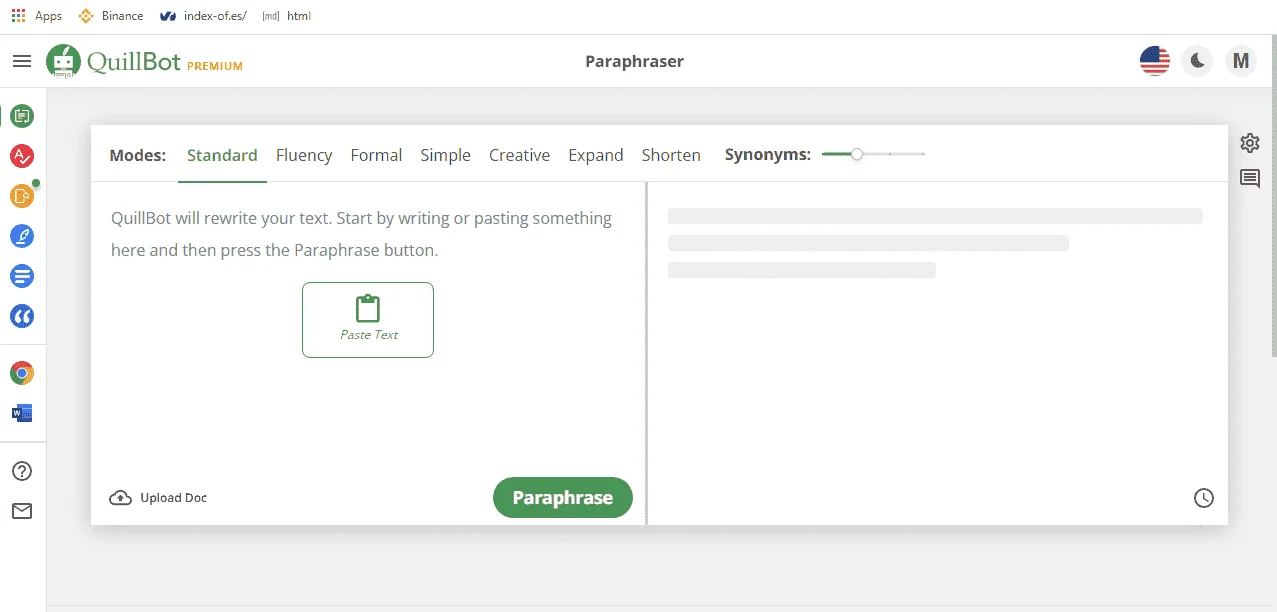Toggle dark mode moon icon
Image resolution: width=1277 pixels, height=612 pixels.
click(x=1197, y=61)
